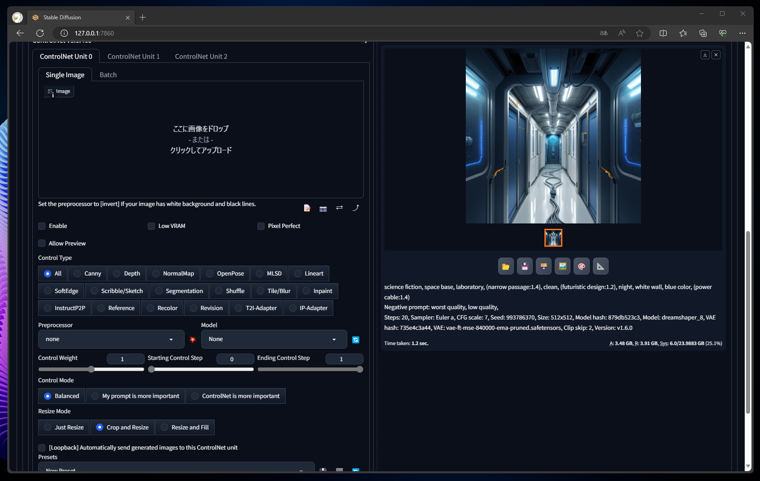Select the generated image thumbnail
Viewport: 760px width, 481px height.
coord(553,238)
